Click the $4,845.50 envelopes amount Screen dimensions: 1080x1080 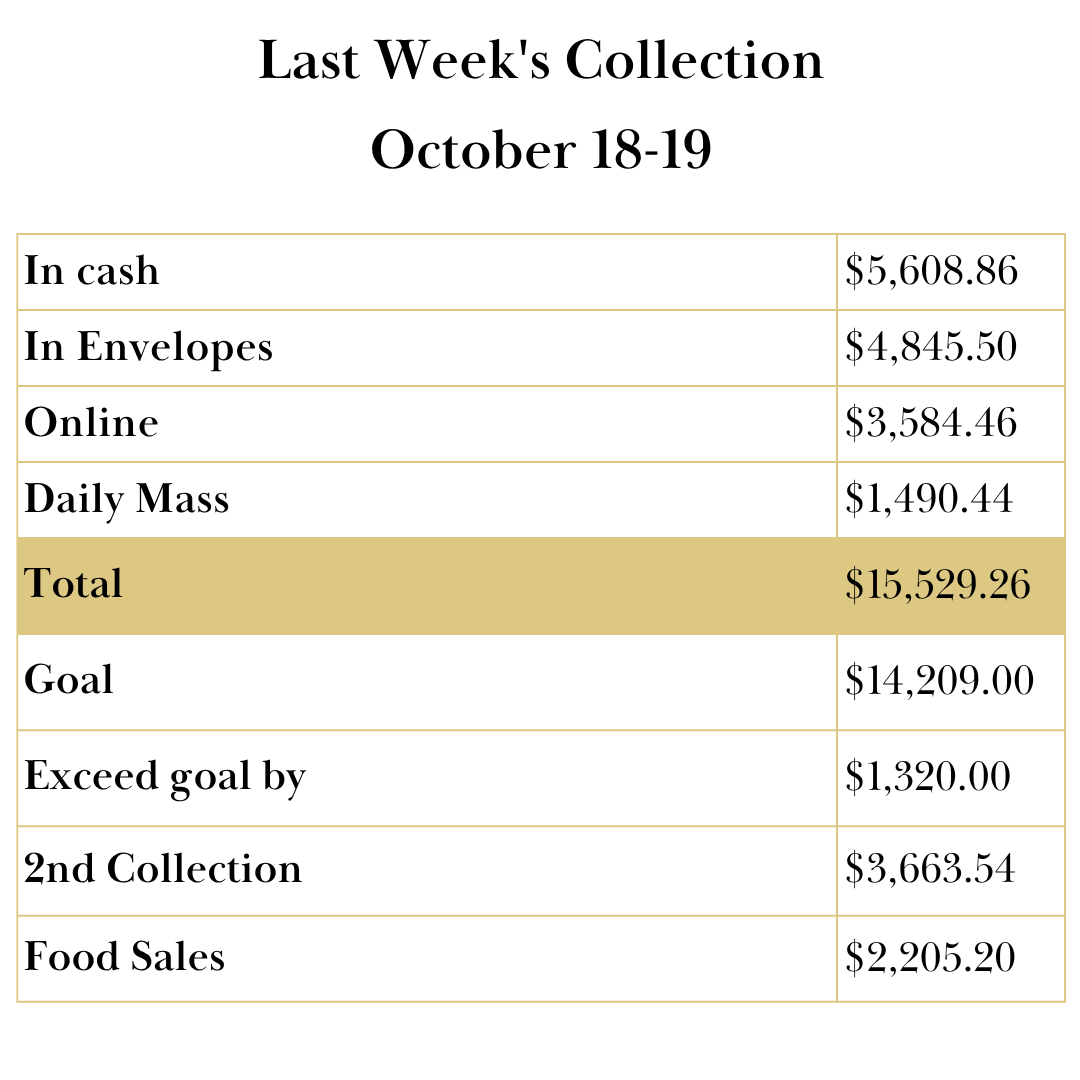coord(931,348)
